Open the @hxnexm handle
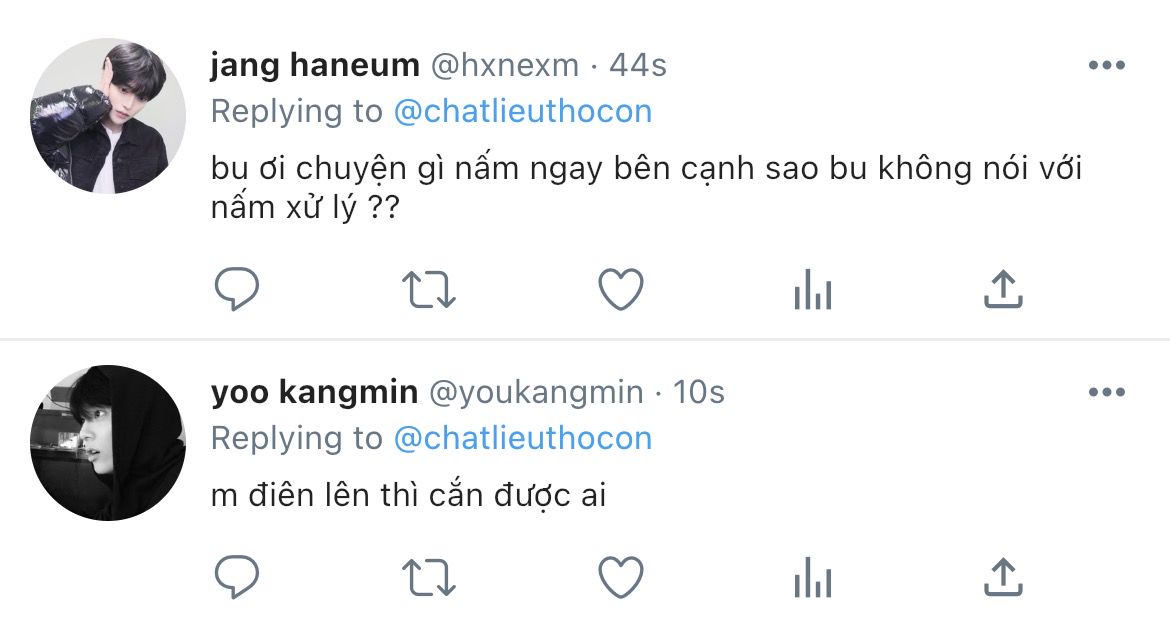 [504, 66]
